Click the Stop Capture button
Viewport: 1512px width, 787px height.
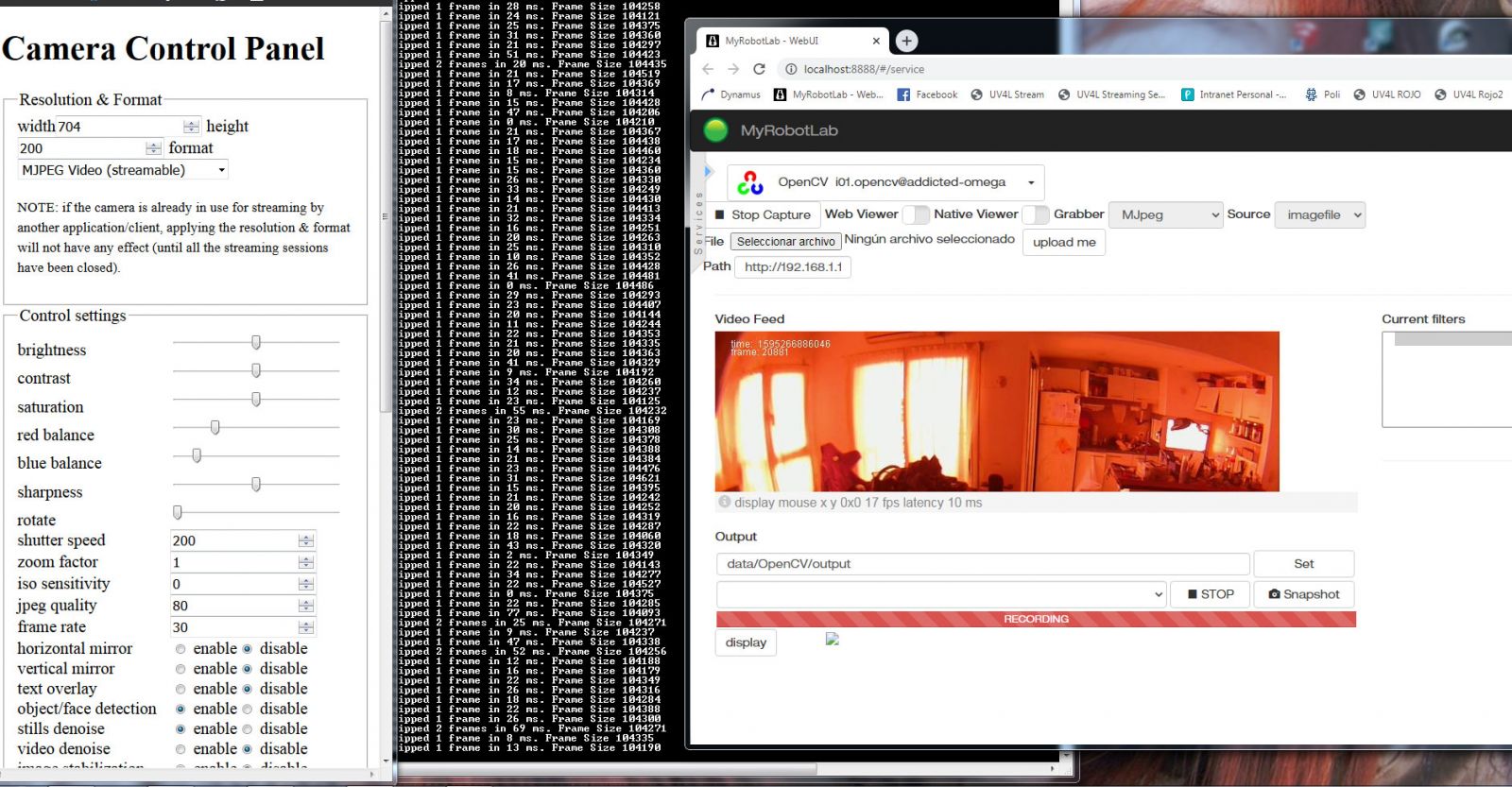(x=763, y=214)
